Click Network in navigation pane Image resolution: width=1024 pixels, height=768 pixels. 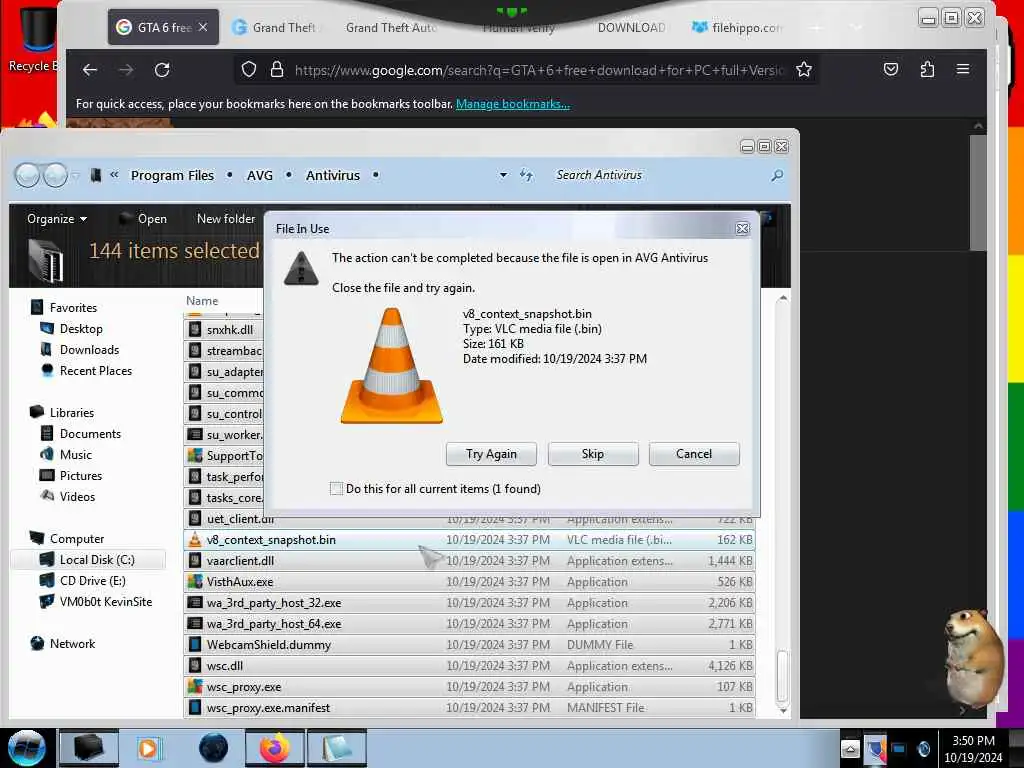(72, 643)
